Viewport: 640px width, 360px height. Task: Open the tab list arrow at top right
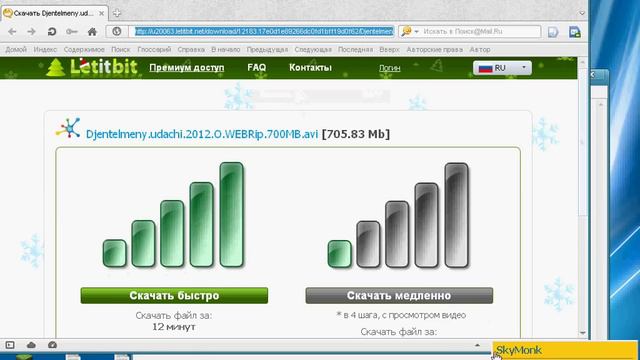point(582,13)
